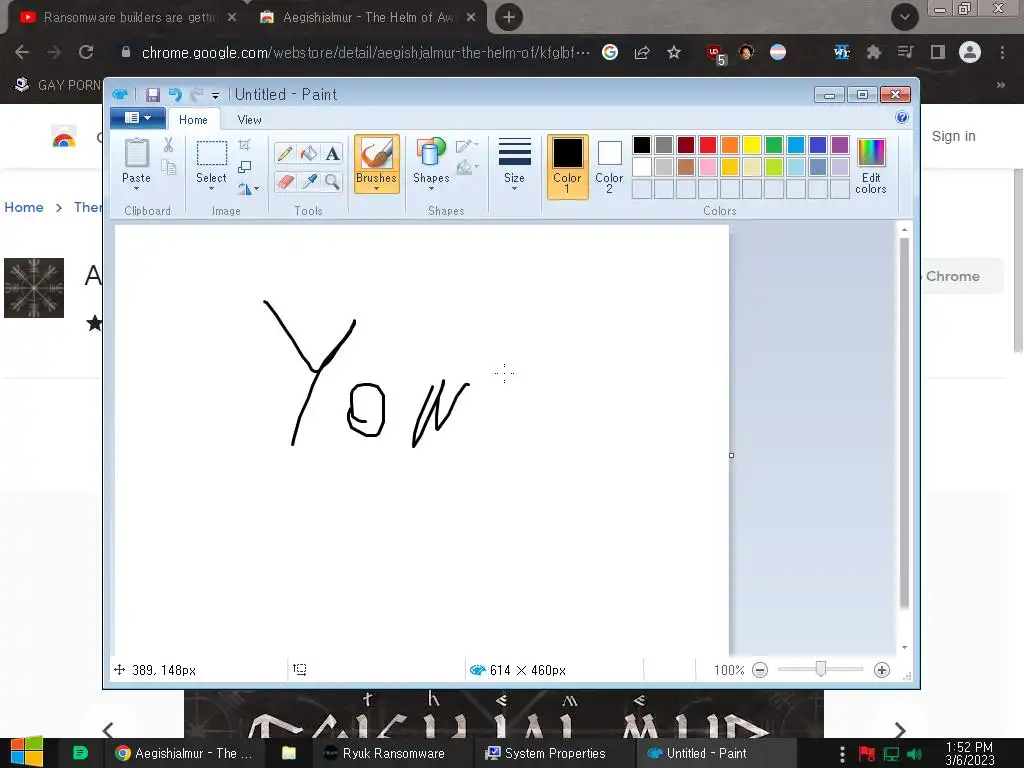The height and width of the screenshot is (768, 1024).
Task: Open Paint Help question mark icon
Action: pyautogui.click(x=902, y=118)
